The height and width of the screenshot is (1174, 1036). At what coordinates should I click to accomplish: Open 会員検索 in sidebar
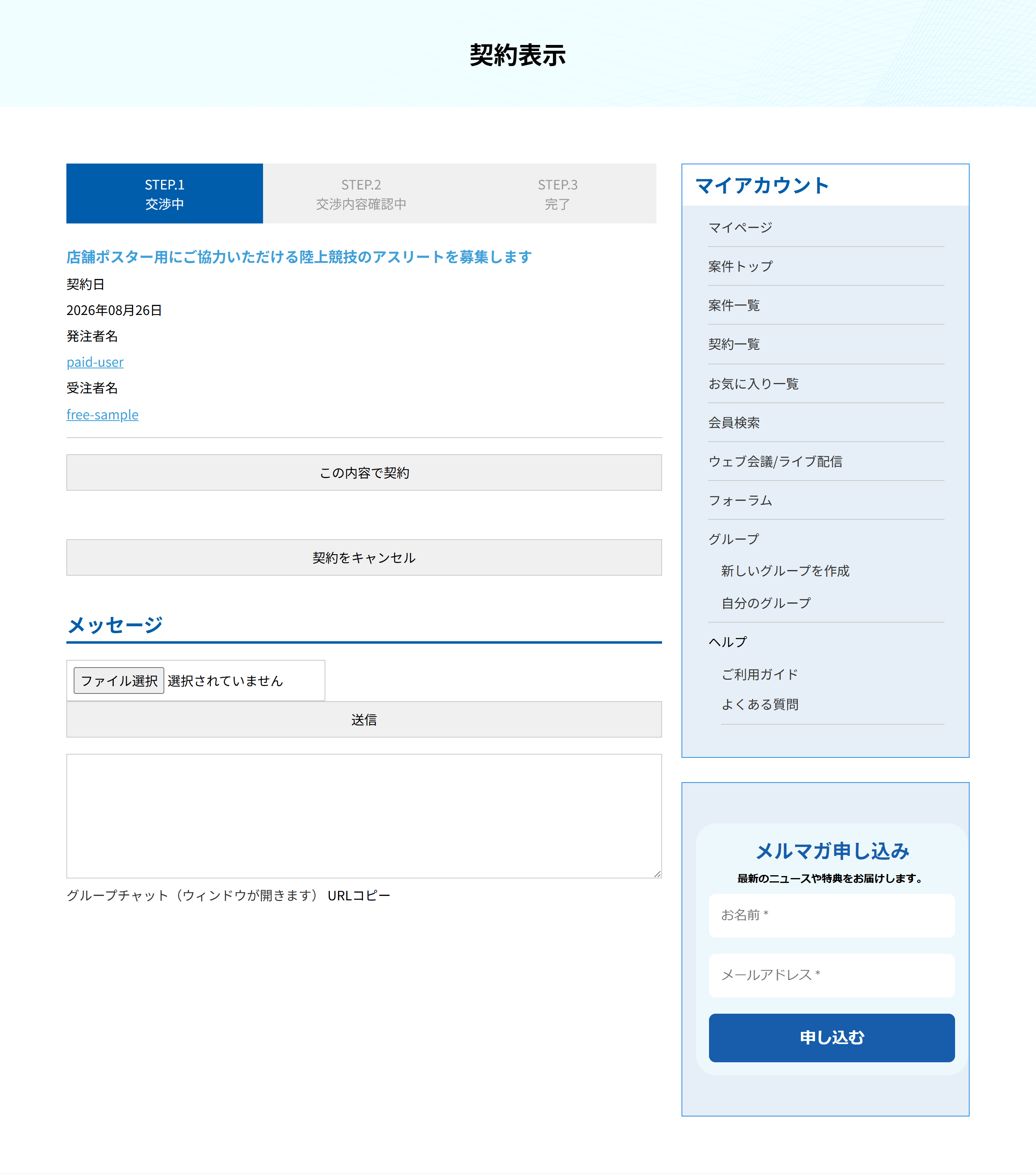[x=734, y=423]
